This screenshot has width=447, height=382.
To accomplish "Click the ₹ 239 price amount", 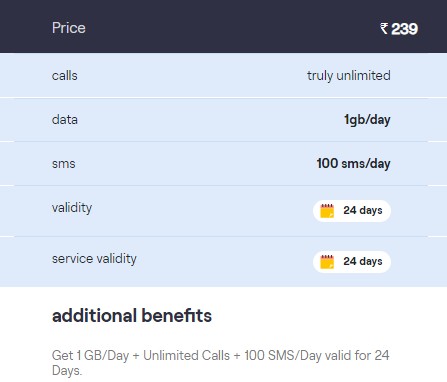I will point(399,29).
